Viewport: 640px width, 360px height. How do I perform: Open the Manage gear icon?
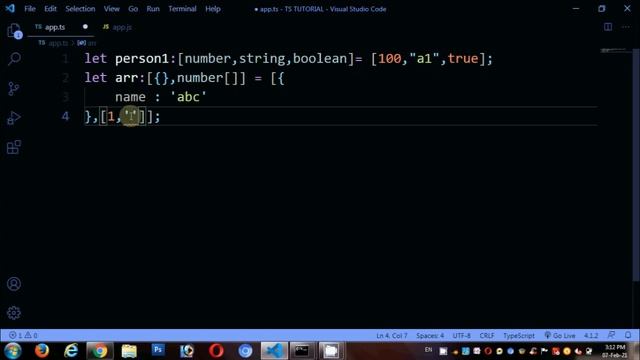point(14,313)
